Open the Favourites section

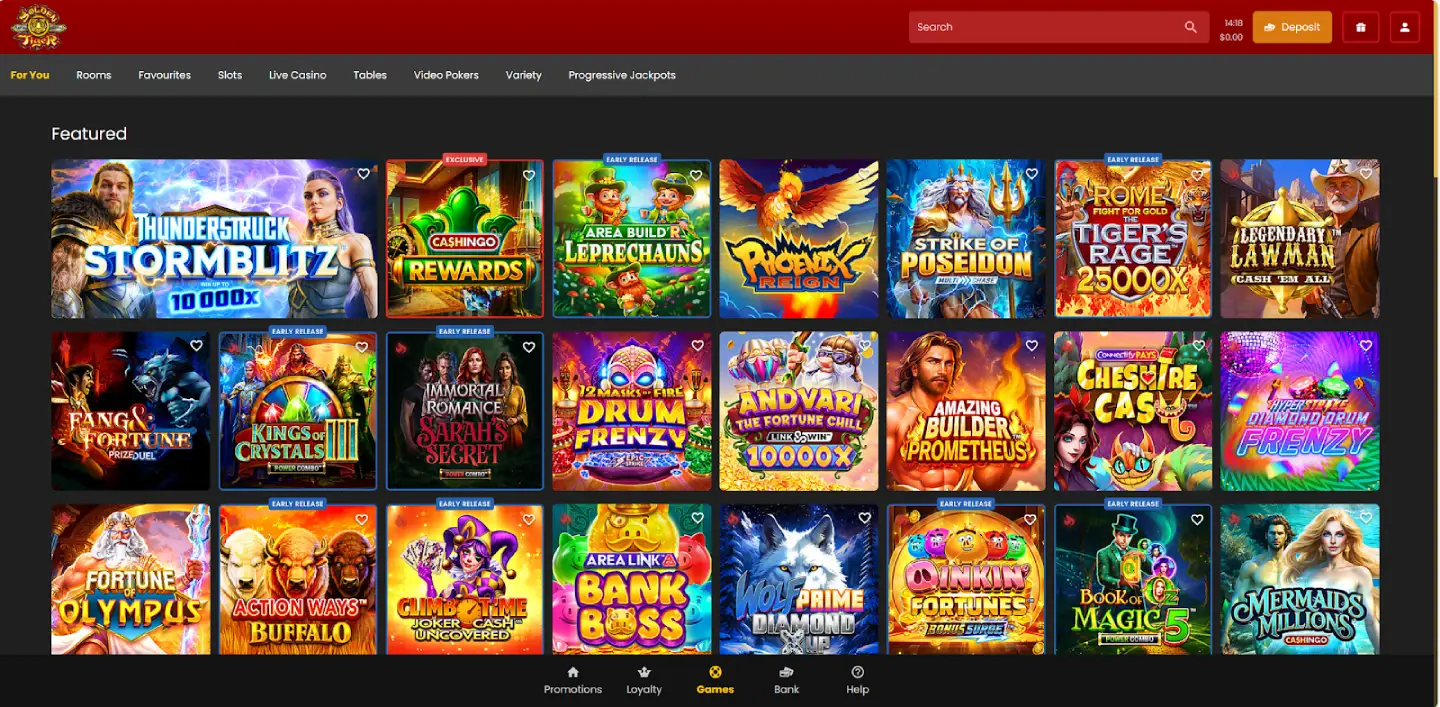coord(164,74)
